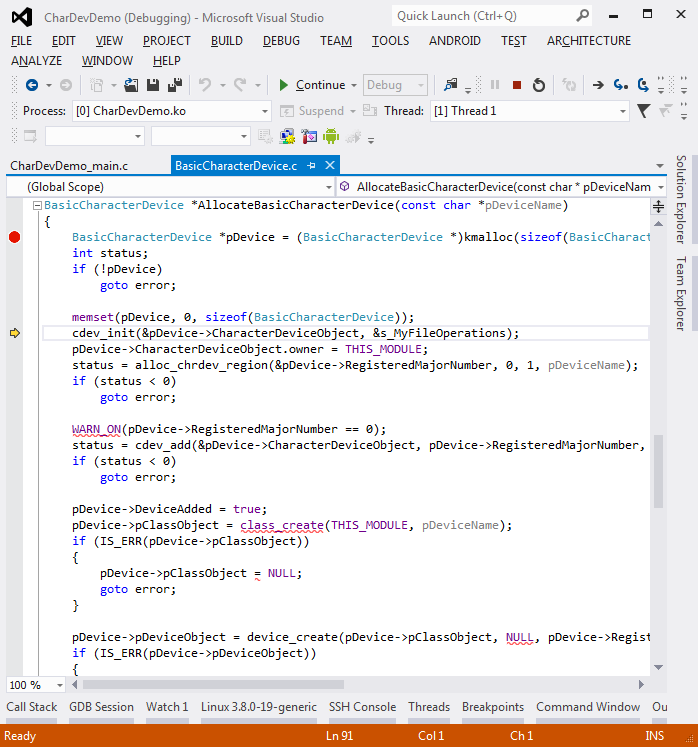Restart debugging with the circular arrow
This screenshot has height=747, width=698.
point(539,85)
